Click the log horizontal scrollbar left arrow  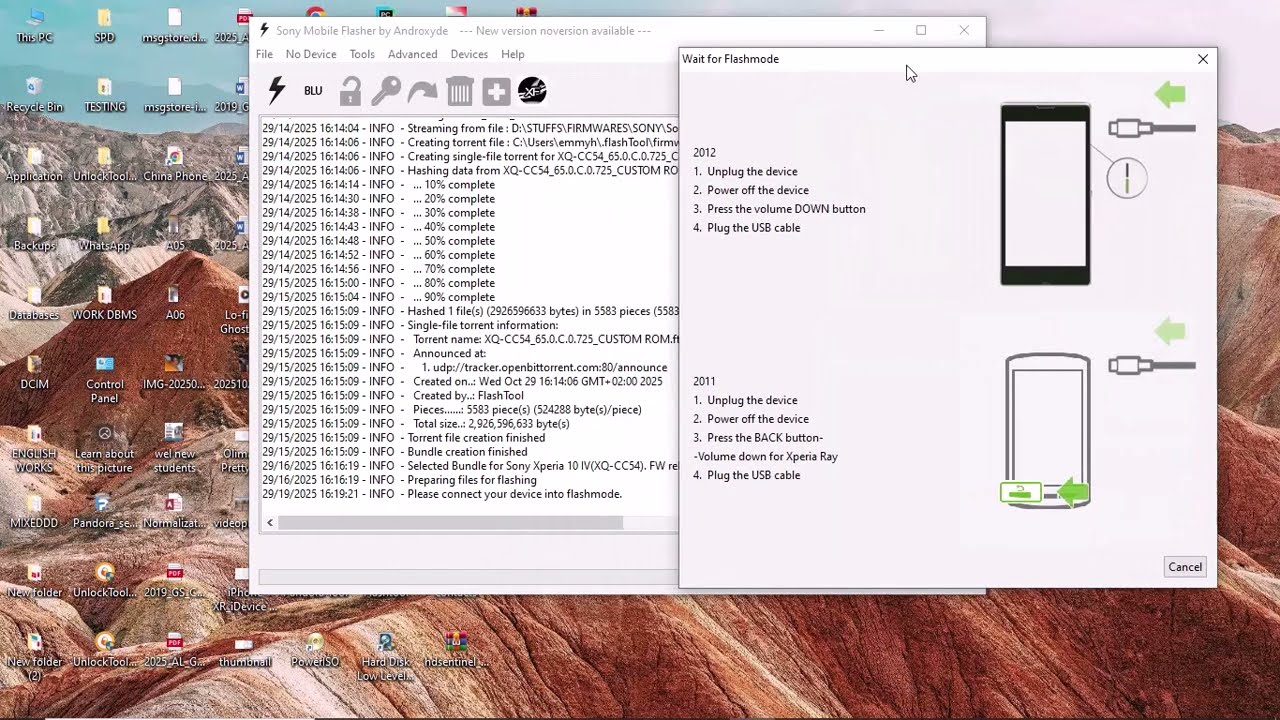coord(269,523)
